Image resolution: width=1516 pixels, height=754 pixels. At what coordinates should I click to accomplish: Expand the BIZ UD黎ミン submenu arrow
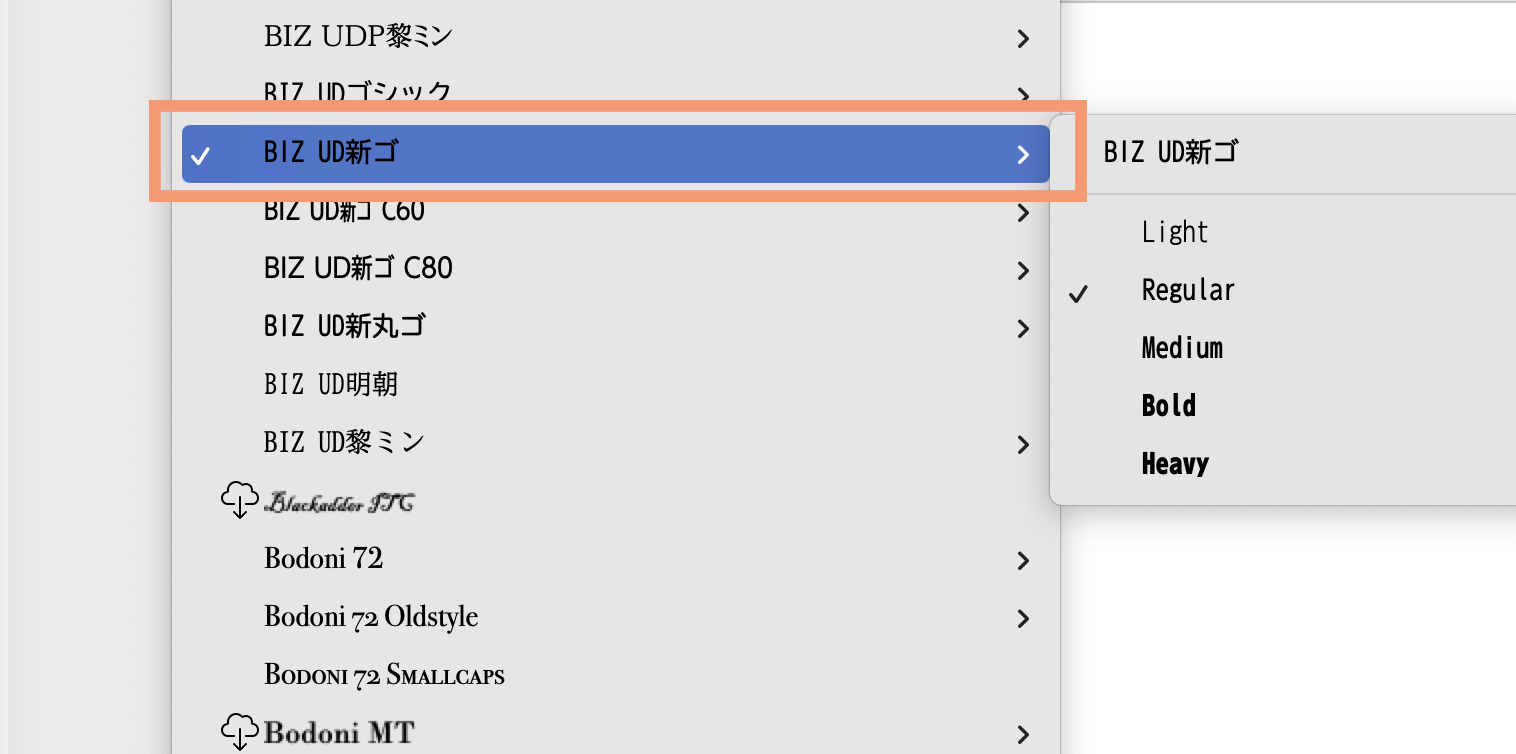1022,445
